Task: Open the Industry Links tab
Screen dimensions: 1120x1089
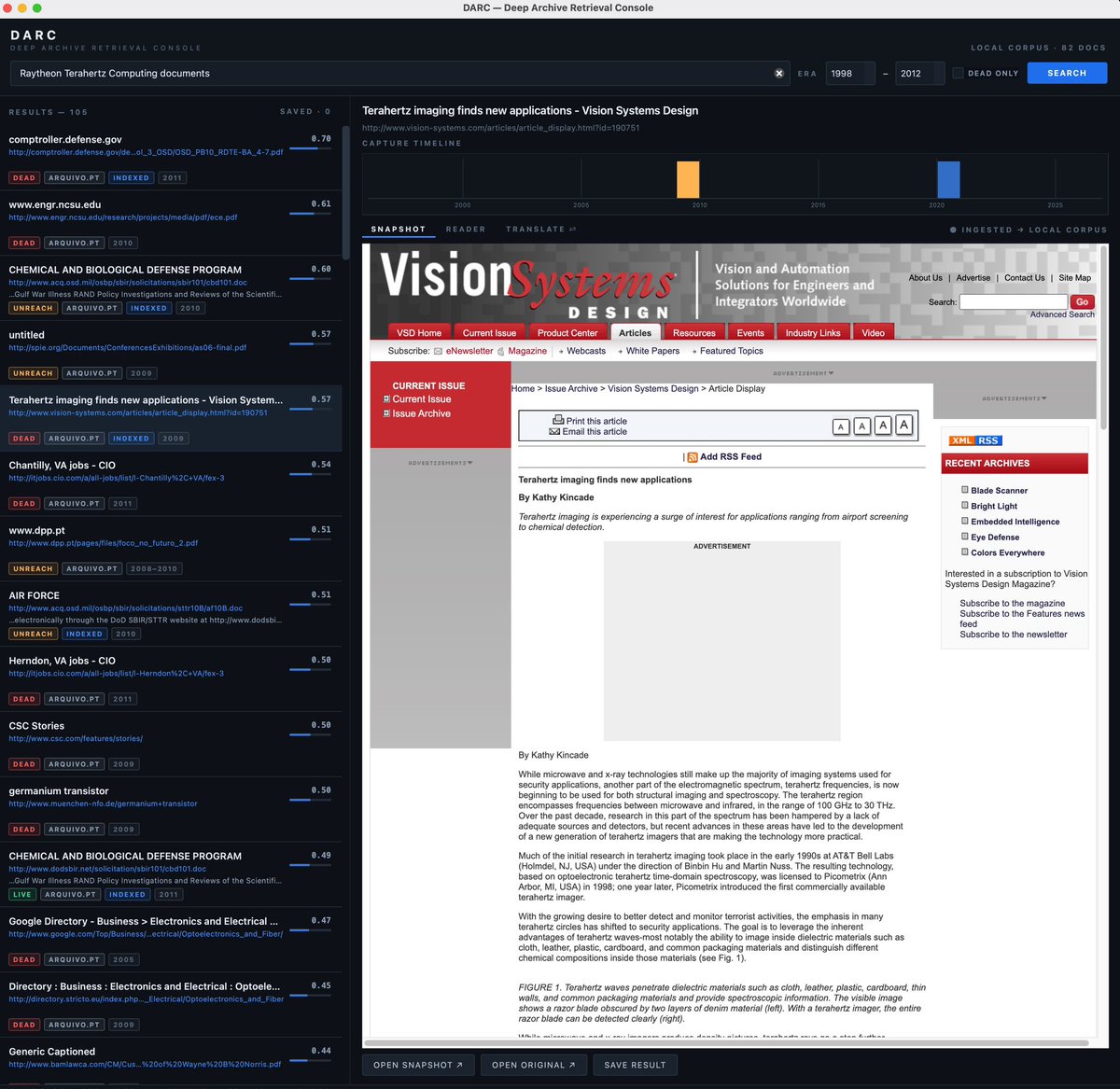Action: click(813, 332)
